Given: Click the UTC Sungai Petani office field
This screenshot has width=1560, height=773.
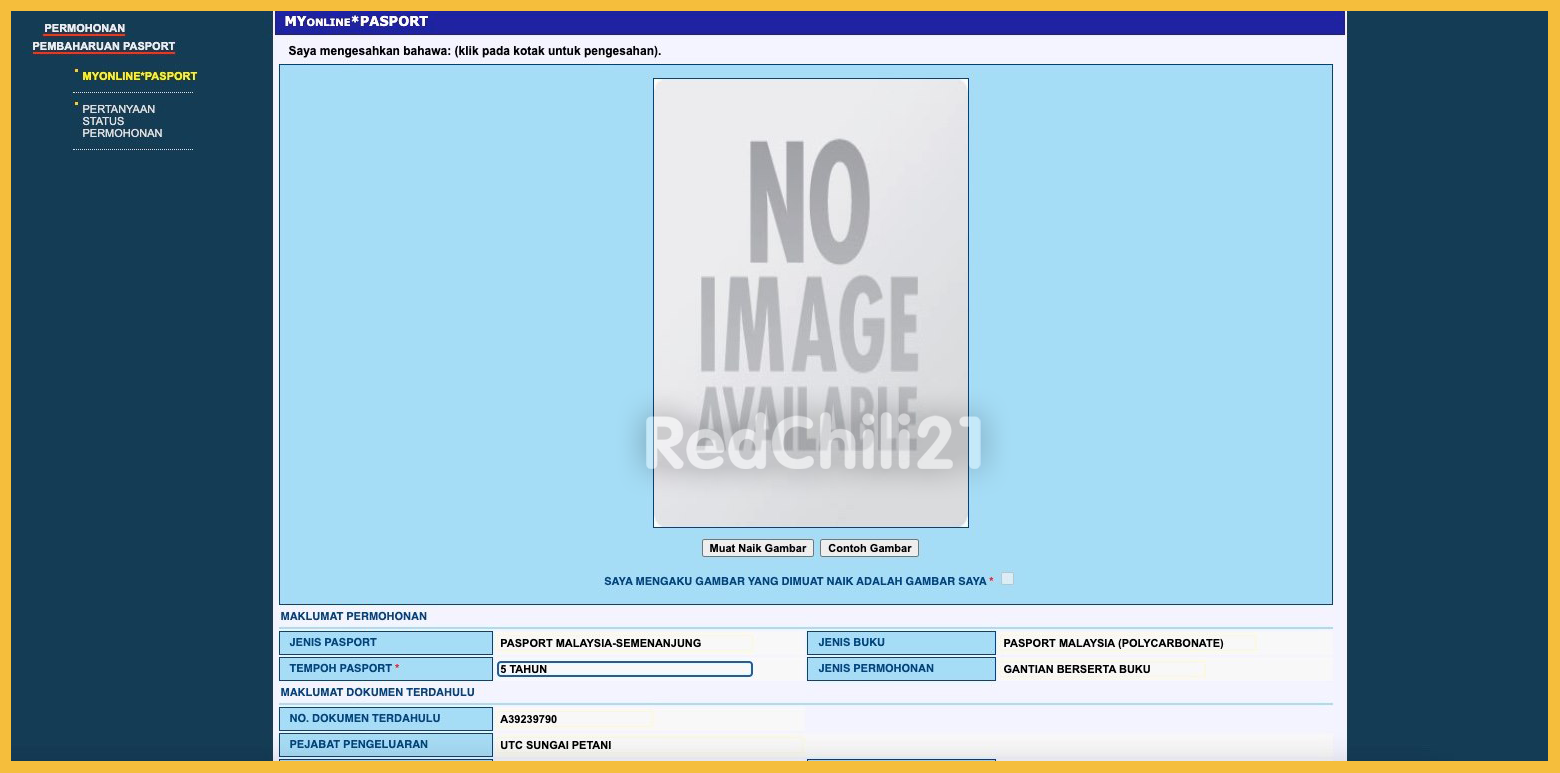Looking at the screenshot, I should pyautogui.click(x=650, y=745).
